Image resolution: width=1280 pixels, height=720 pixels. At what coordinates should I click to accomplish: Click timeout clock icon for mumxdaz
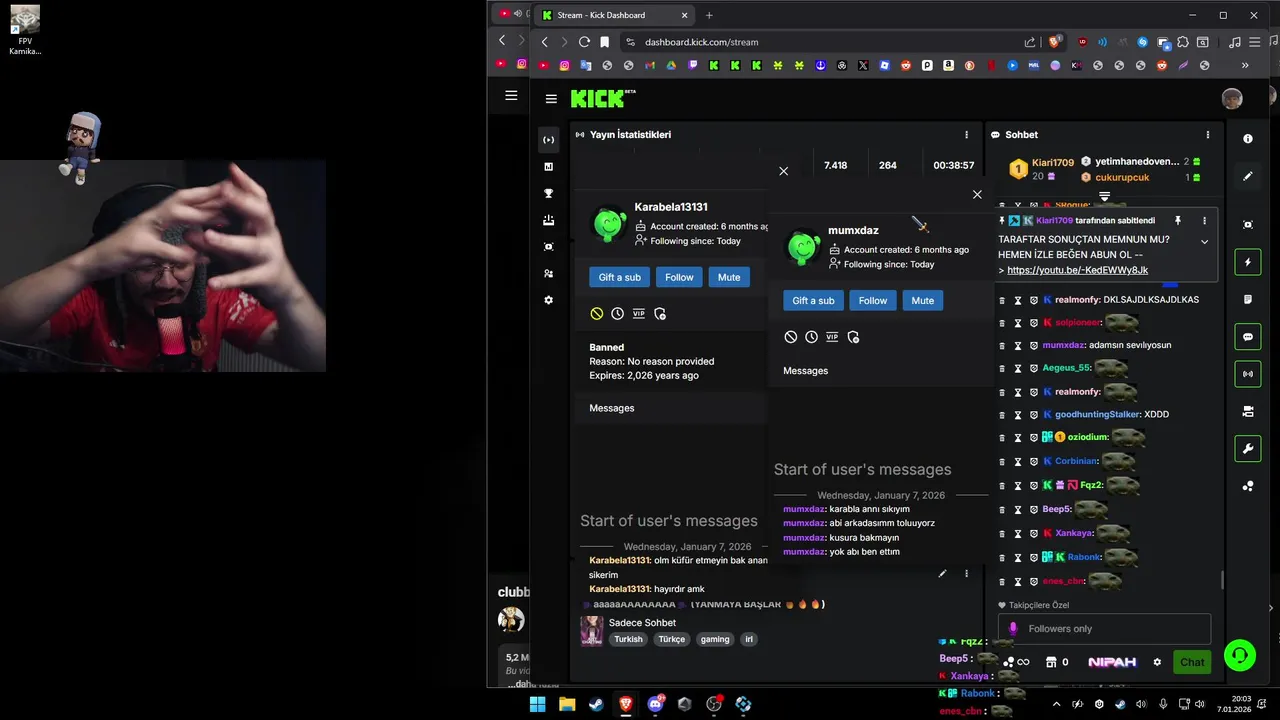point(811,337)
